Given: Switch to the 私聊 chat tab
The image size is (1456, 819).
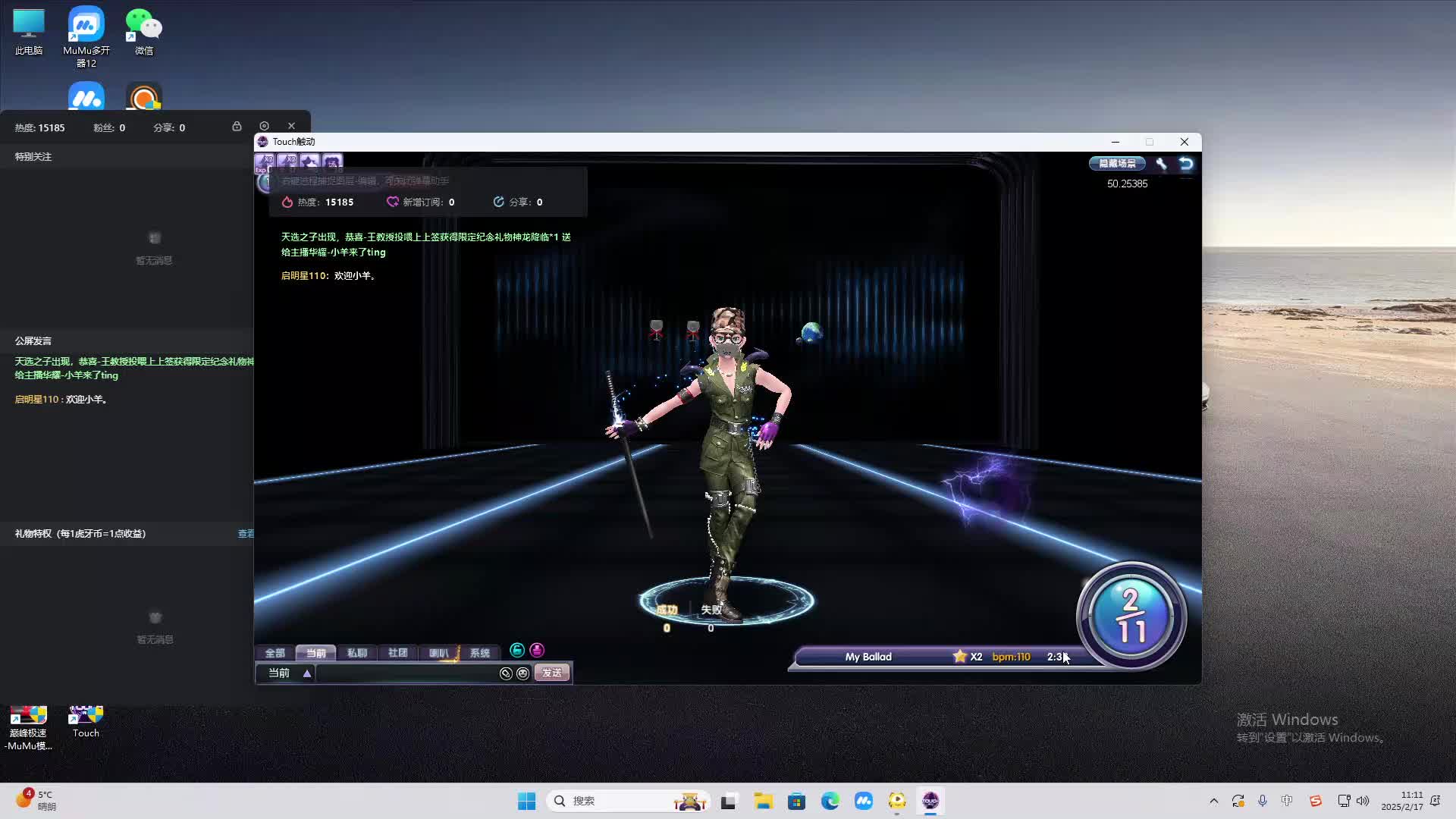Looking at the screenshot, I should [x=356, y=653].
